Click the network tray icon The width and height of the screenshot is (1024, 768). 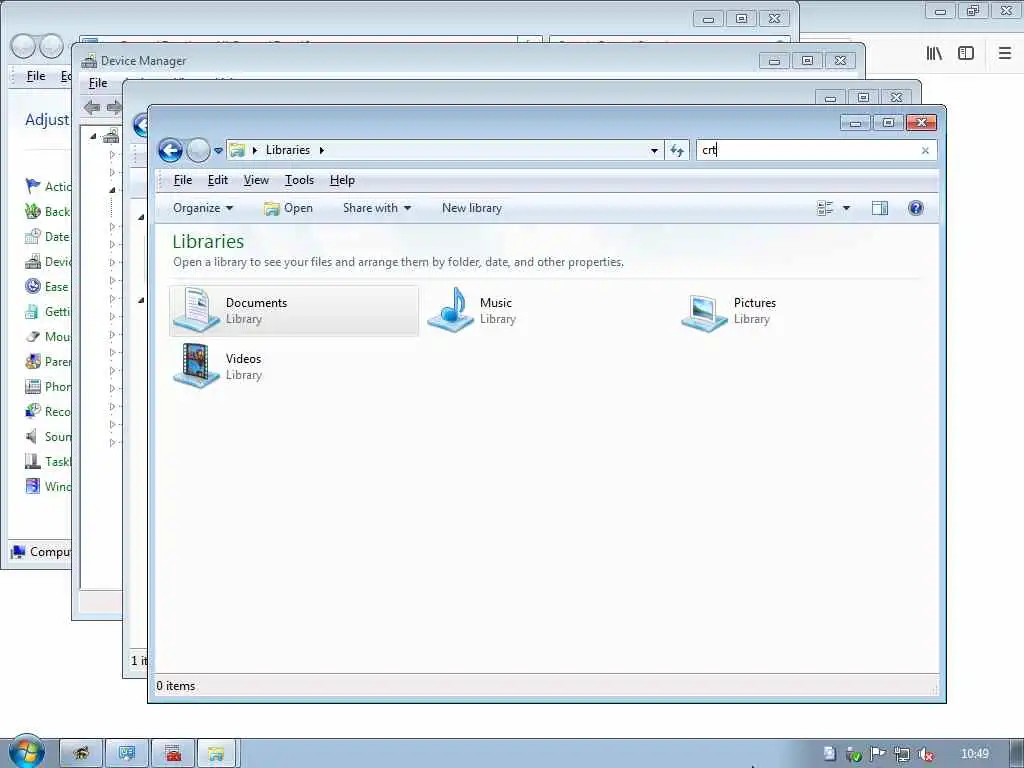point(902,754)
